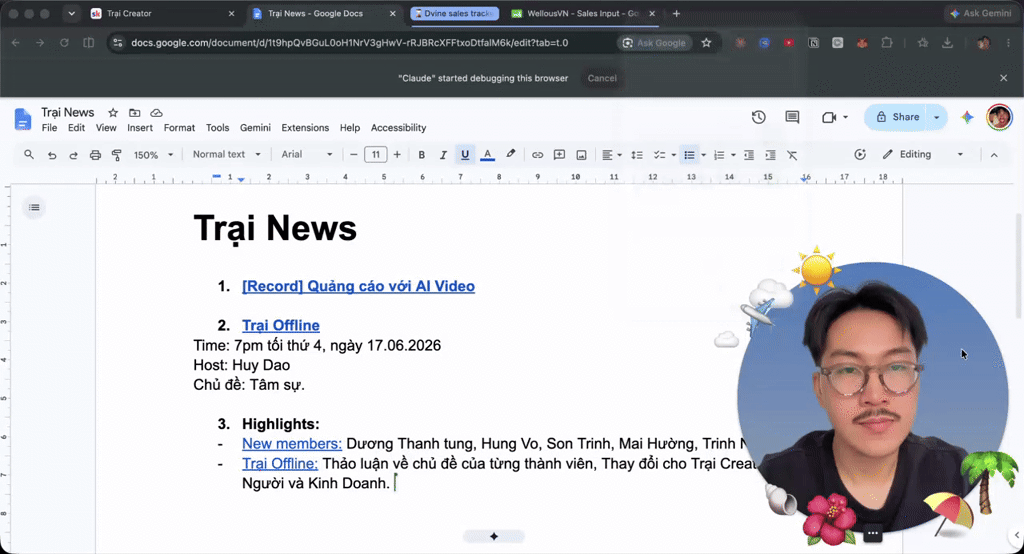Expand numbered list style arrow

click(x=733, y=155)
